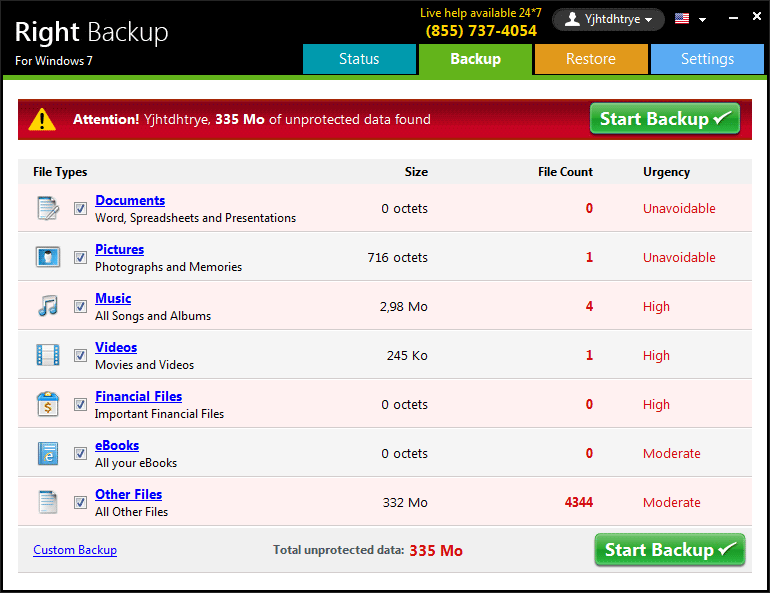Open the Pictures link

(120, 249)
